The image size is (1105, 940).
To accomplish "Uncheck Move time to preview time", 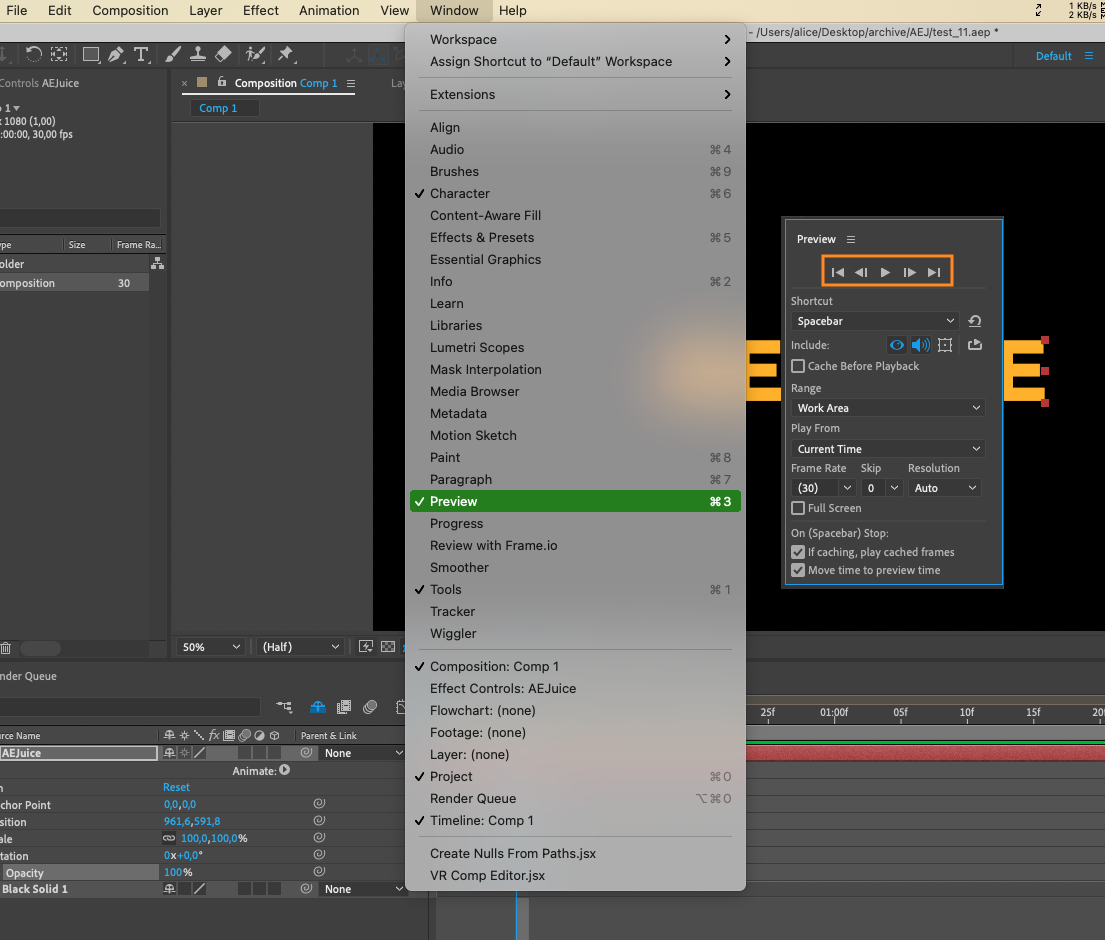I will (798, 570).
